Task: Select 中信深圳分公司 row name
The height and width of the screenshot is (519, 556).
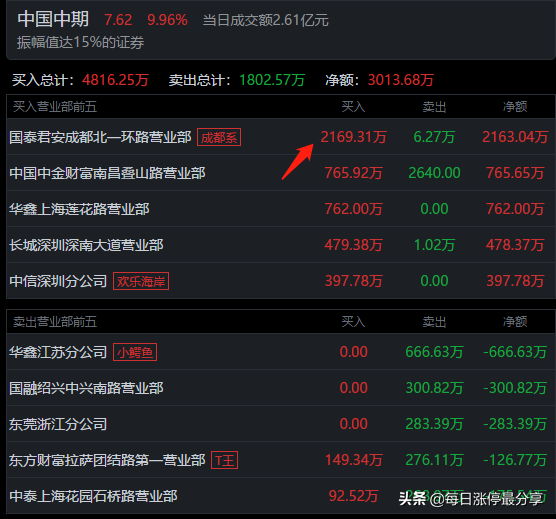Action: [x=58, y=281]
